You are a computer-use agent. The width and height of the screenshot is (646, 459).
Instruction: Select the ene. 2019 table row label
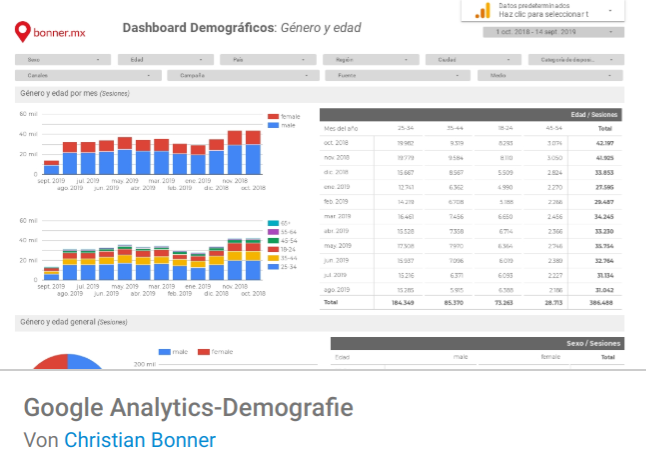[337, 187]
